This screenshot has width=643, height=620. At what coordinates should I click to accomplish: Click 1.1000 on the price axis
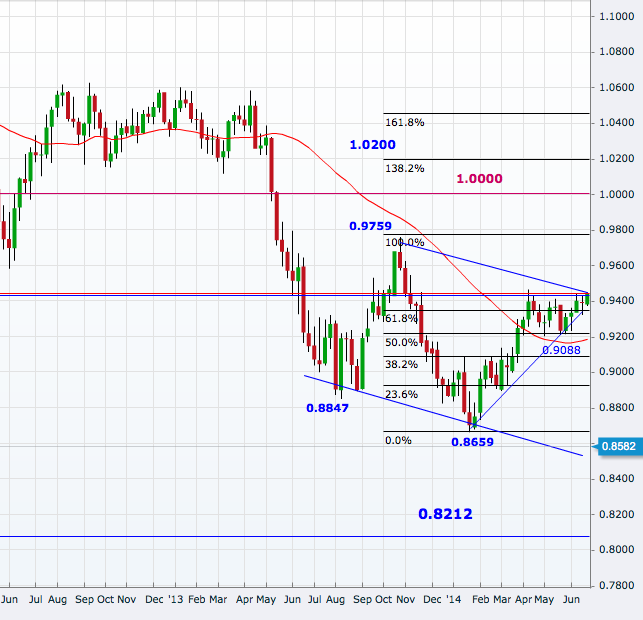[x=617, y=16]
